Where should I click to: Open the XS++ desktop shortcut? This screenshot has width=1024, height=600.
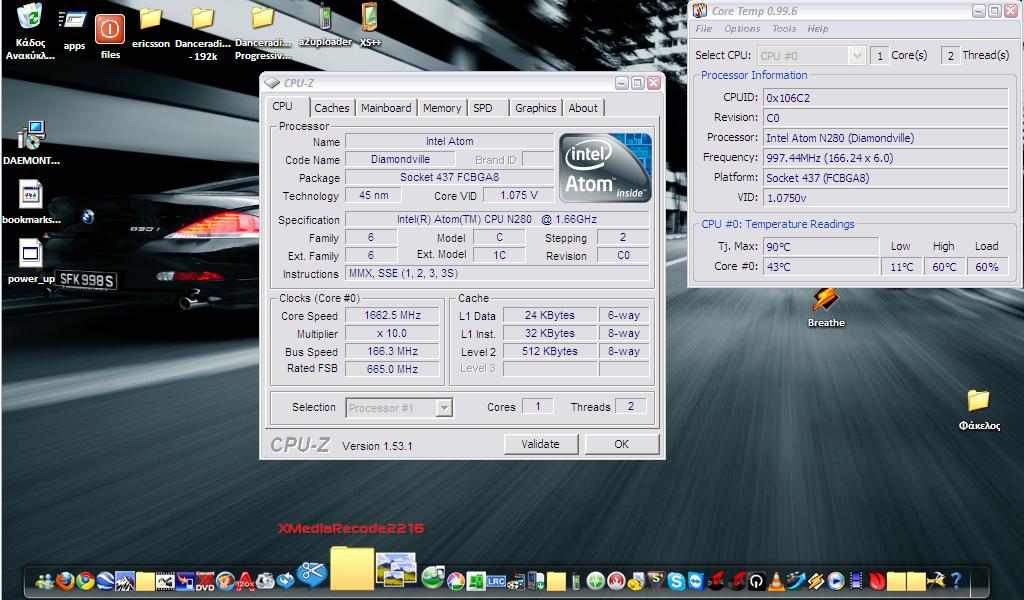coord(370,25)
